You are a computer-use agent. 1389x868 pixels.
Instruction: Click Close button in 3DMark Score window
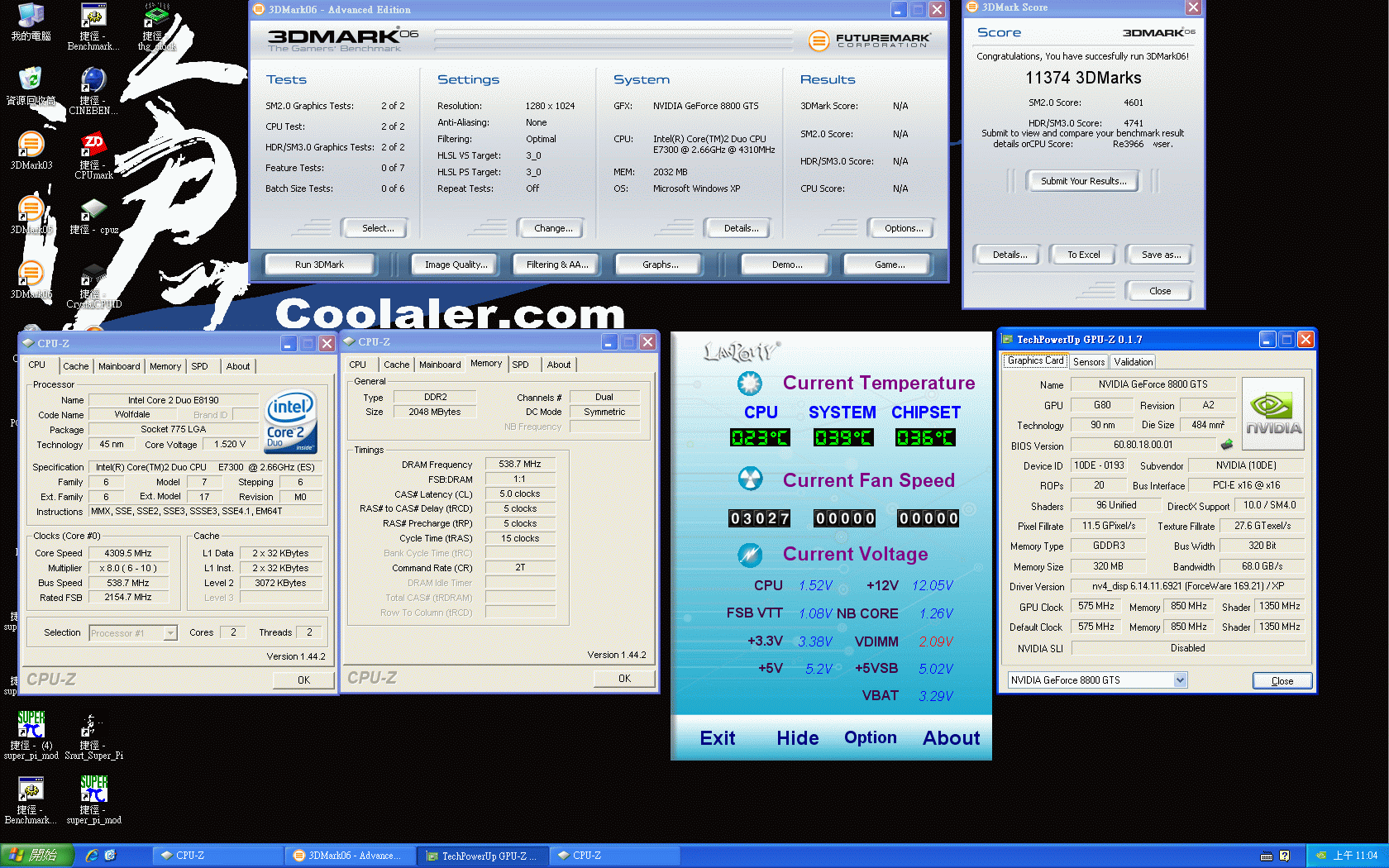point(1159,291)
